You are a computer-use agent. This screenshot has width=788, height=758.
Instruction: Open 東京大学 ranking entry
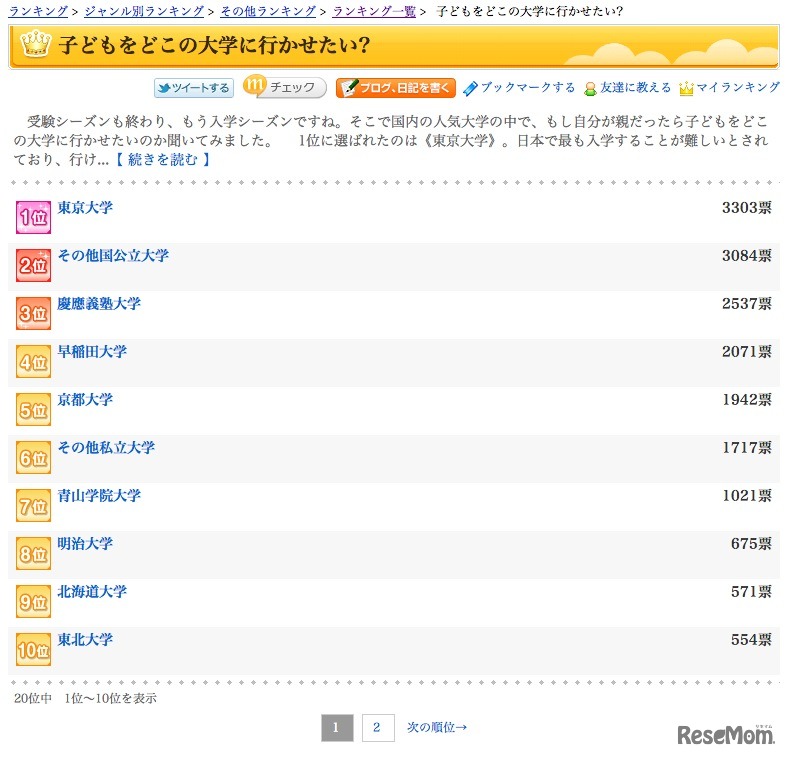[85, 208]
